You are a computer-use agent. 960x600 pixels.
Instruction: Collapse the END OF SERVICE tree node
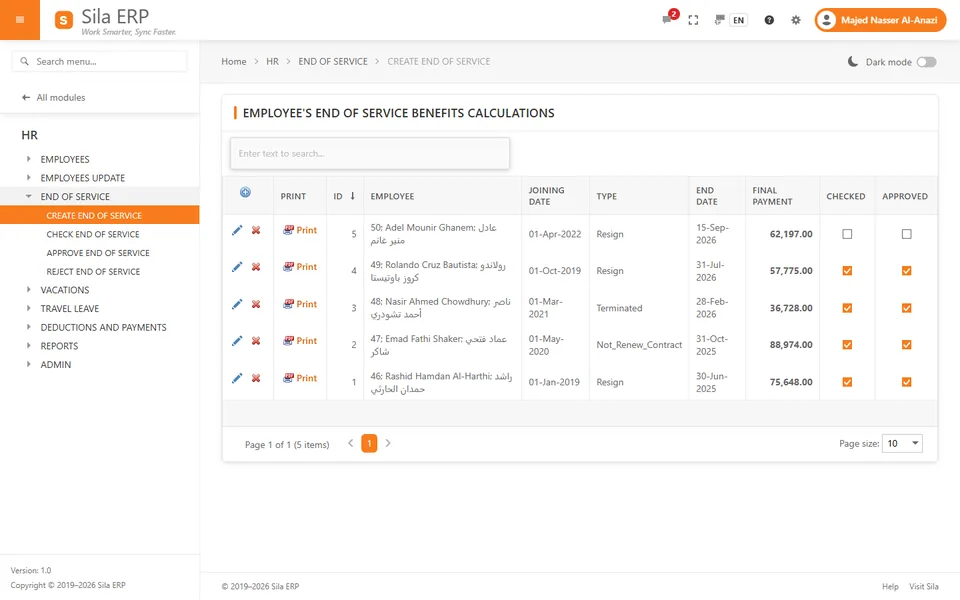point(28,197)
